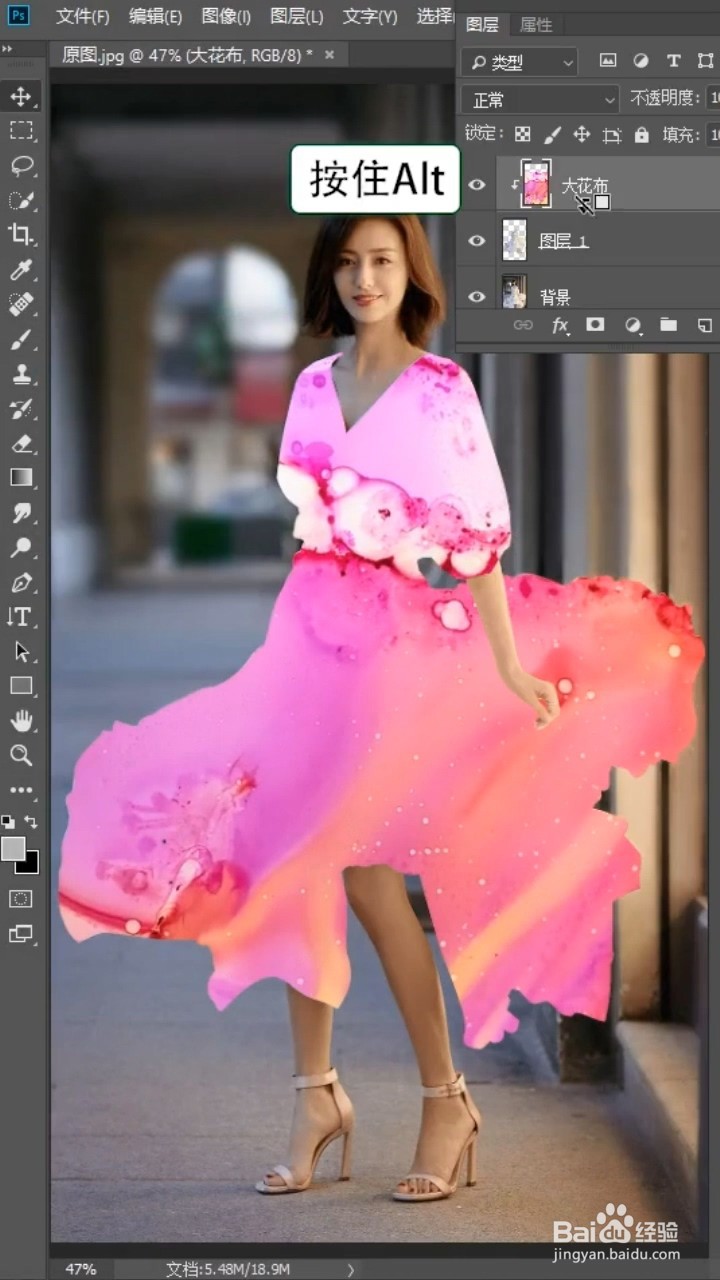Hide the 图层 1 layer

tap(477, 241)
